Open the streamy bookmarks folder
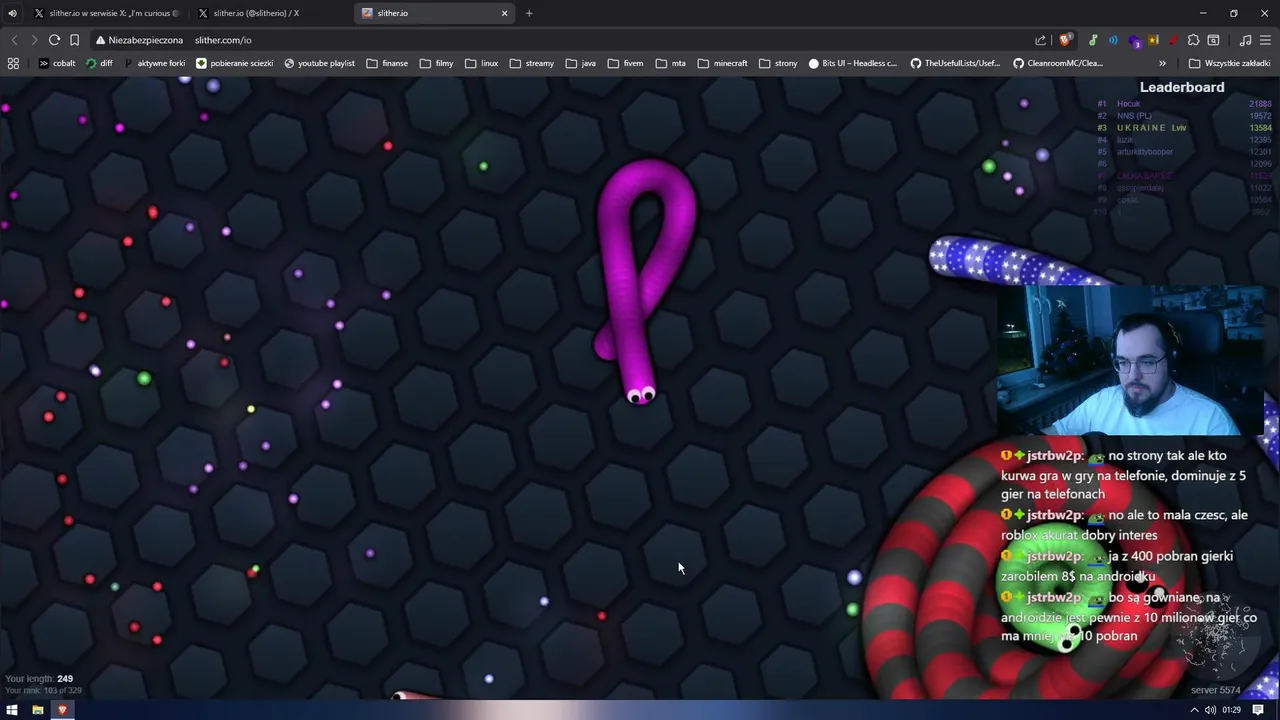Image resolution: width=1280 pixels, height=720 pixels. 531,63
